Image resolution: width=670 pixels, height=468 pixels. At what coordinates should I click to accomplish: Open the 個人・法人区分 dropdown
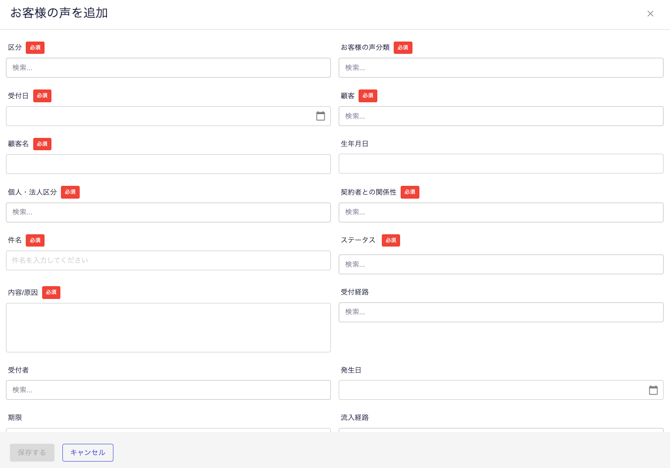[x=168, y=212]
